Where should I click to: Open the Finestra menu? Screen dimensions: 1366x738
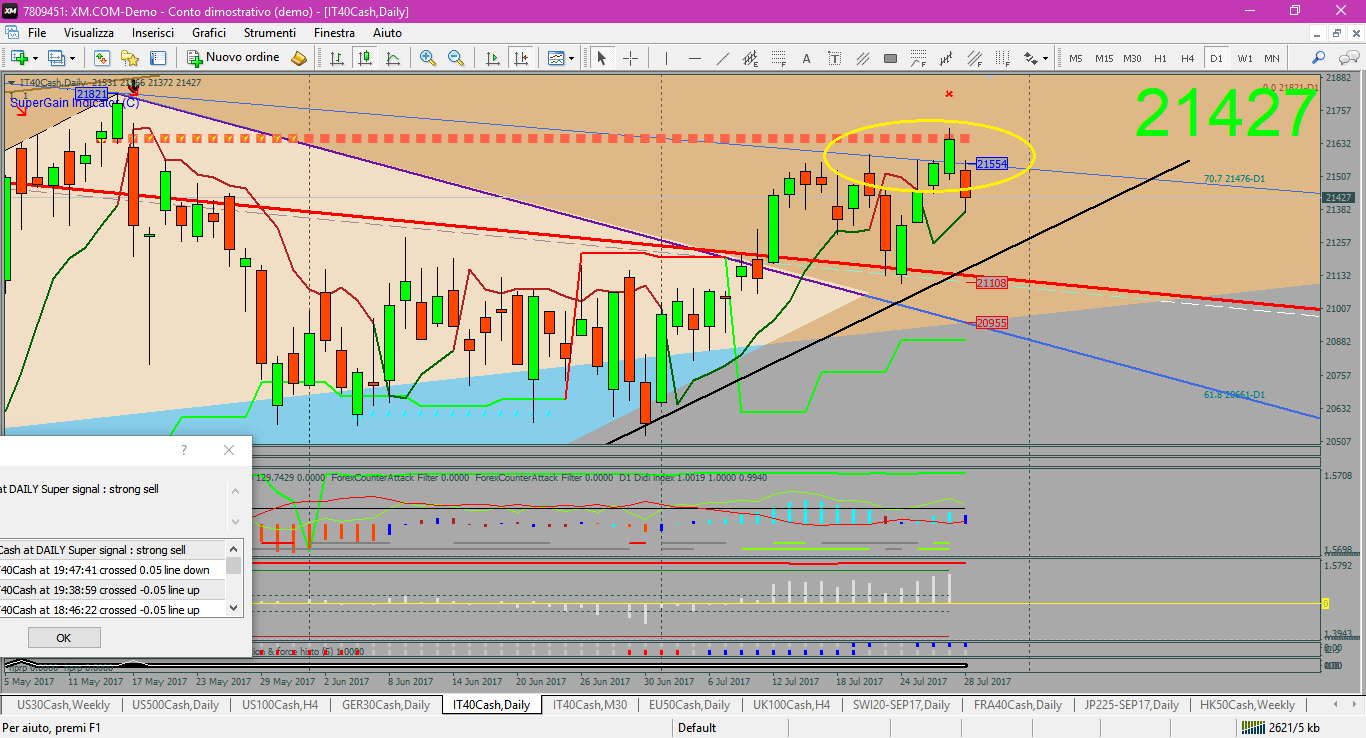click(334, 33)
